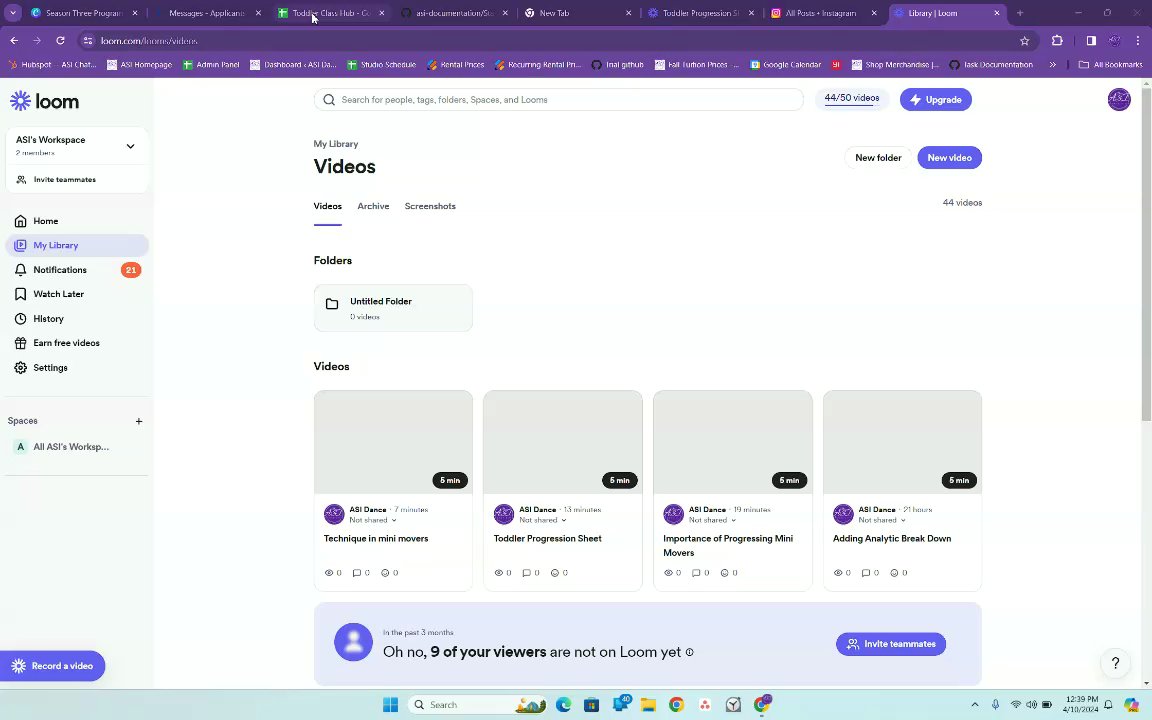
Task: Show hidden system tray icons
Action: 974,705
